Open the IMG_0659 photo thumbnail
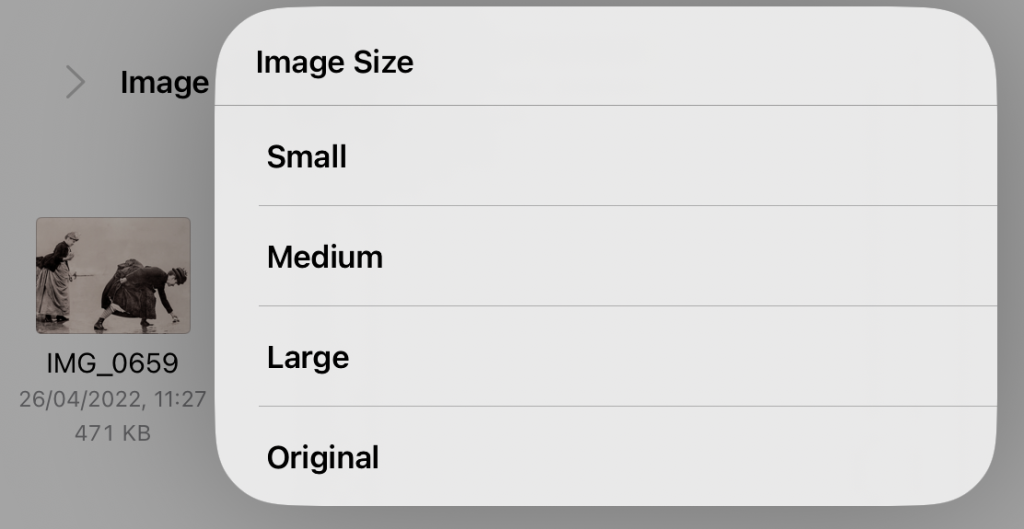1024x529 pixels. click(113, 275)
